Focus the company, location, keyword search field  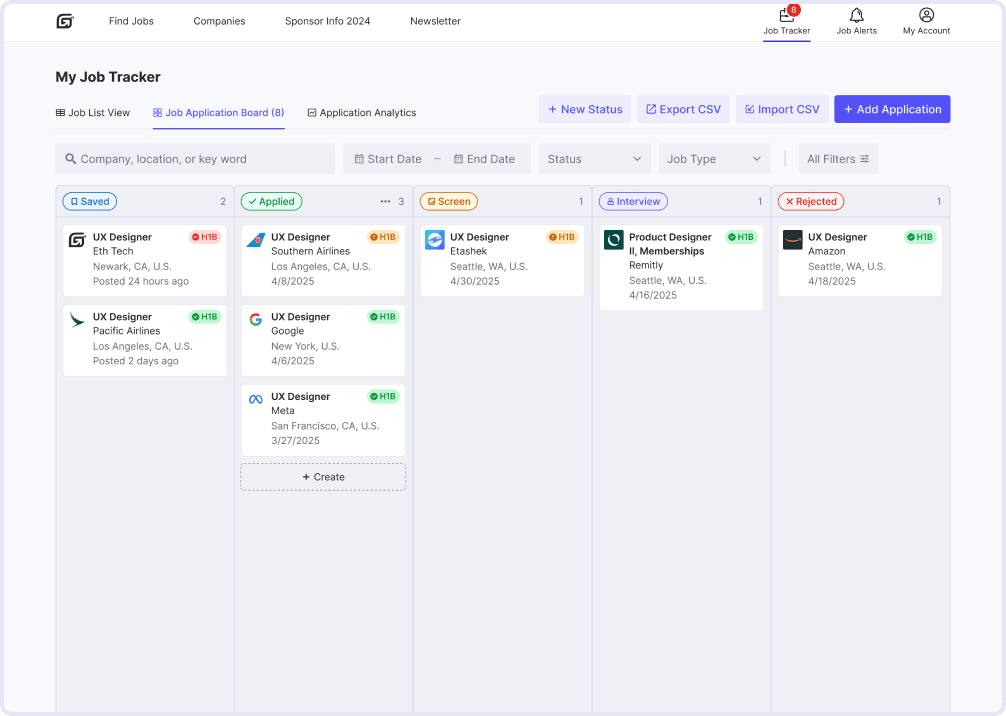[195, 158]
